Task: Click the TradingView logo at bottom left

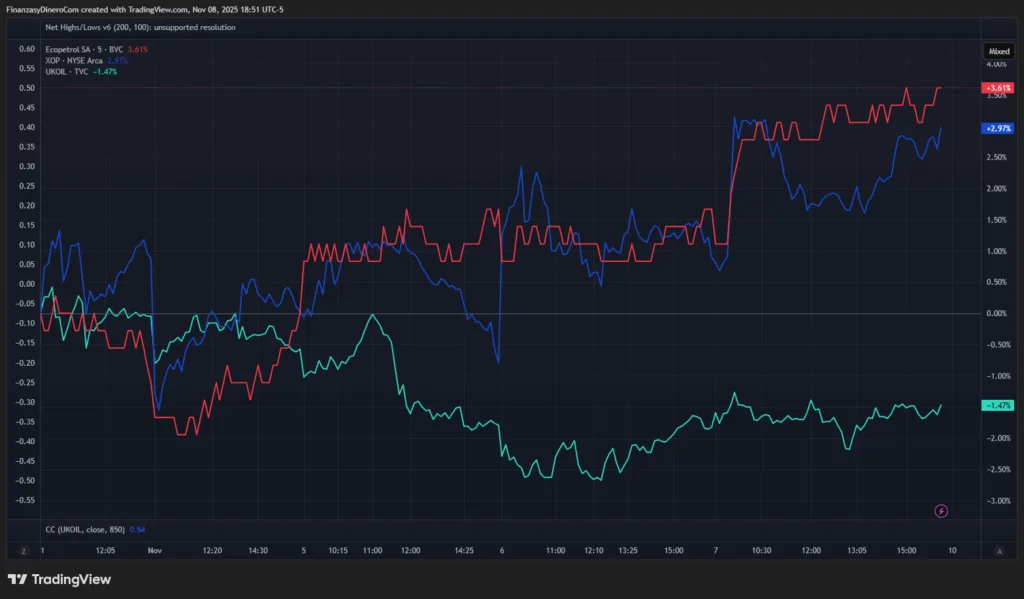Action: click(59, 579)
